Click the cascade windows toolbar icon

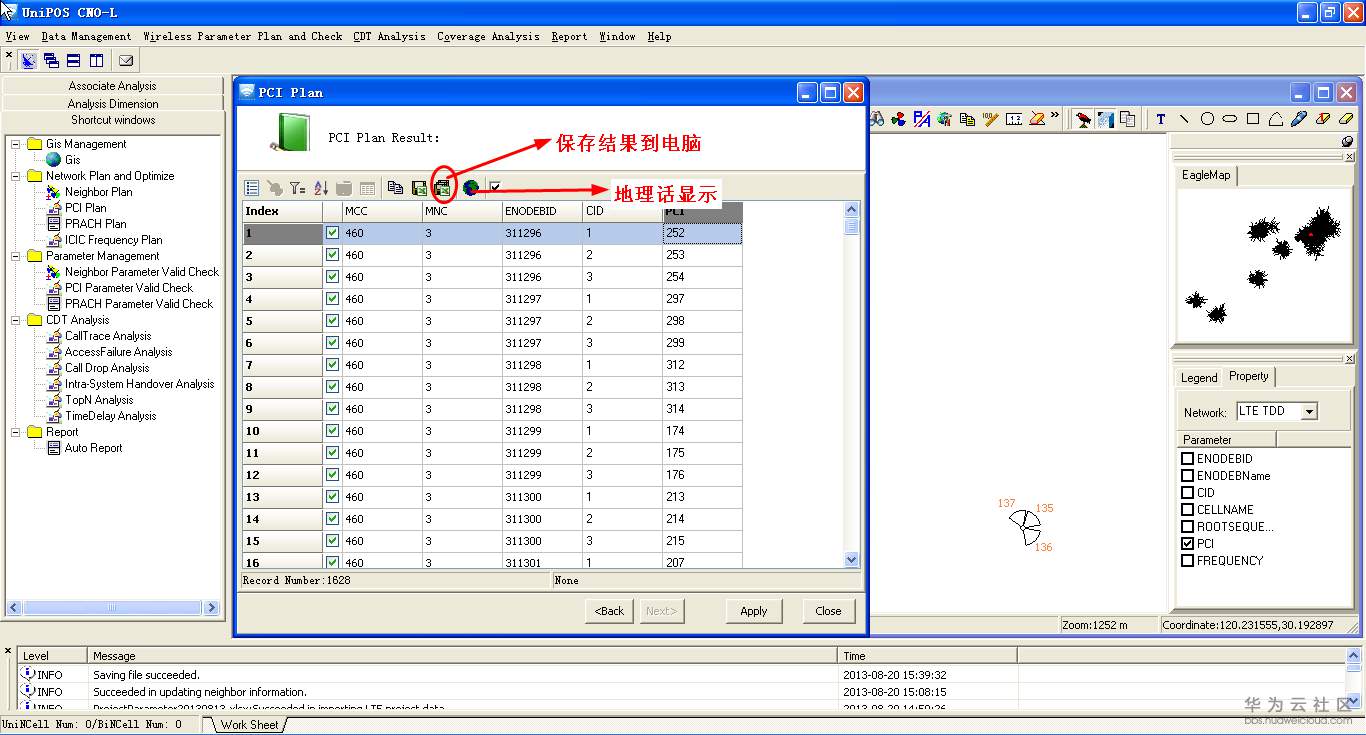pyautogui.click(x=50, y=61)
